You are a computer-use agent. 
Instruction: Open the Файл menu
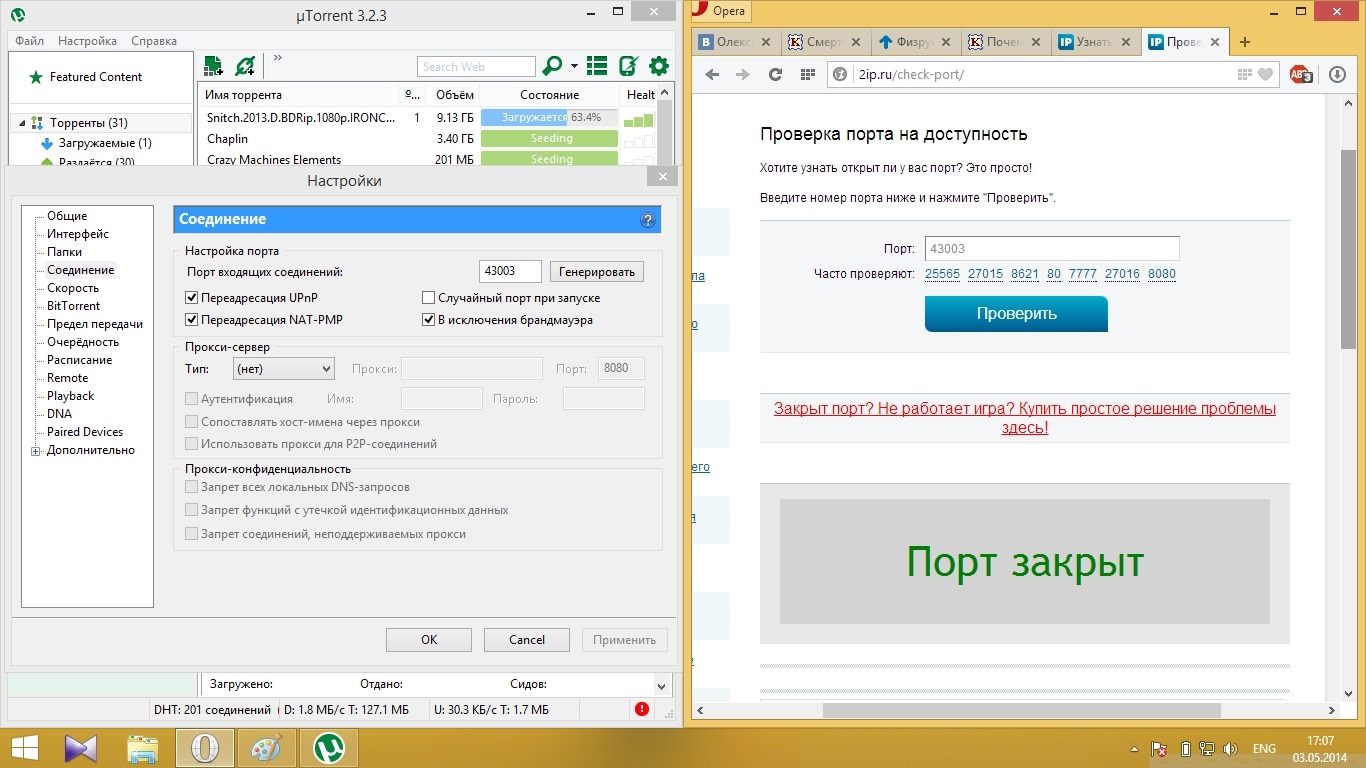pos(29,41)
